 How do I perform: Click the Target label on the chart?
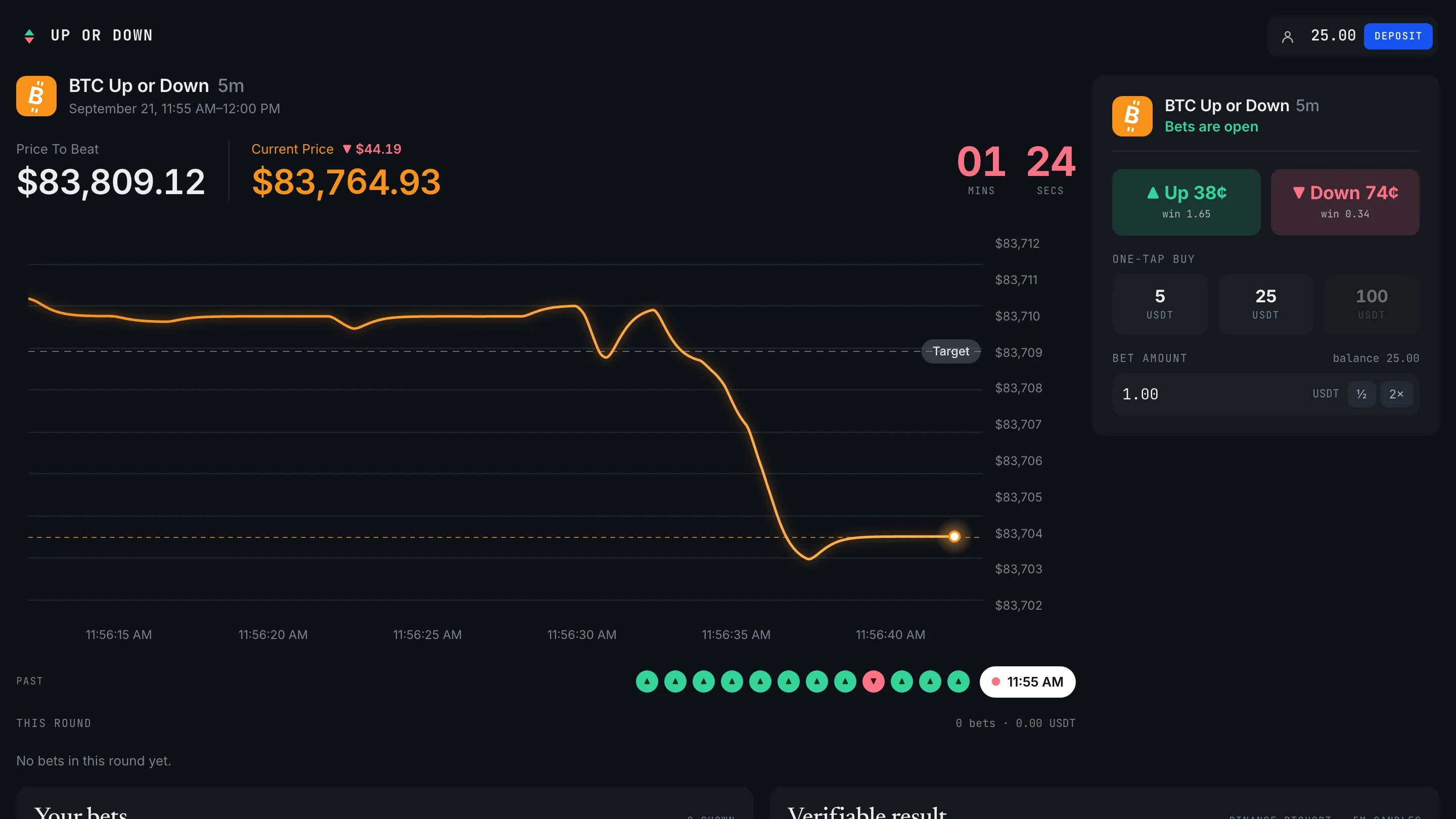click(950, 351)
